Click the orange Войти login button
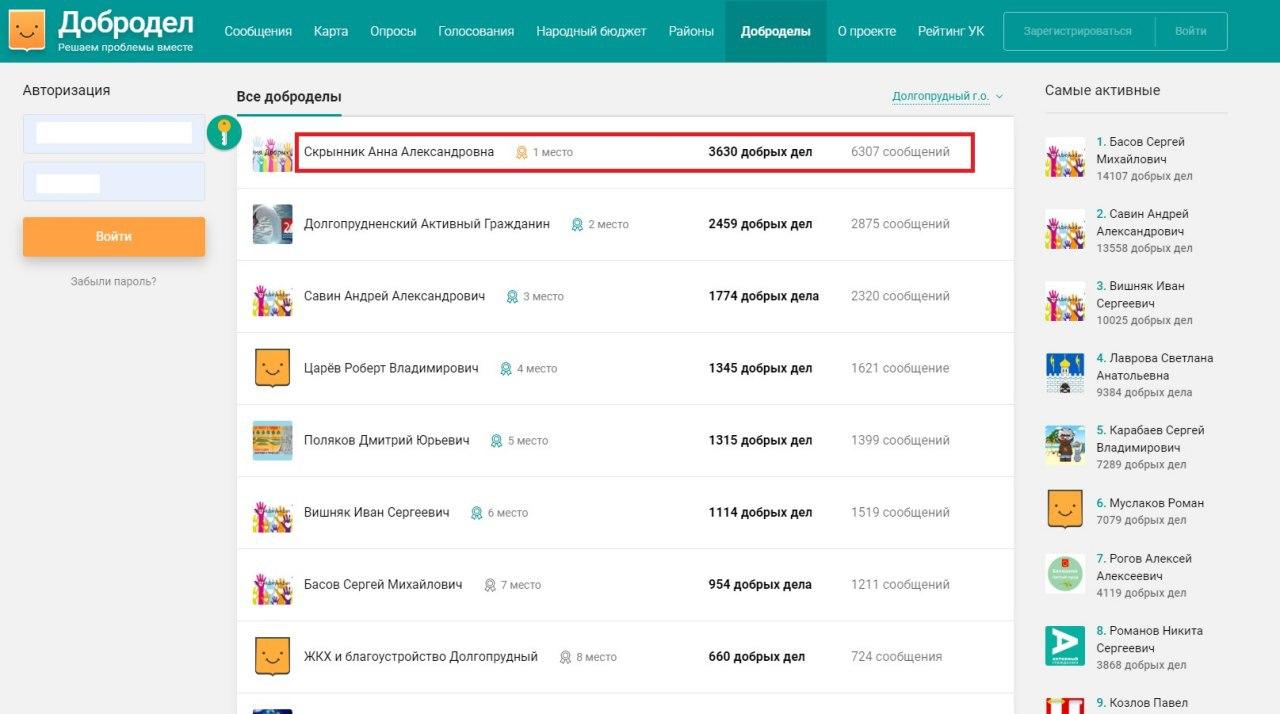1280x714 pixels. point(114,237)
